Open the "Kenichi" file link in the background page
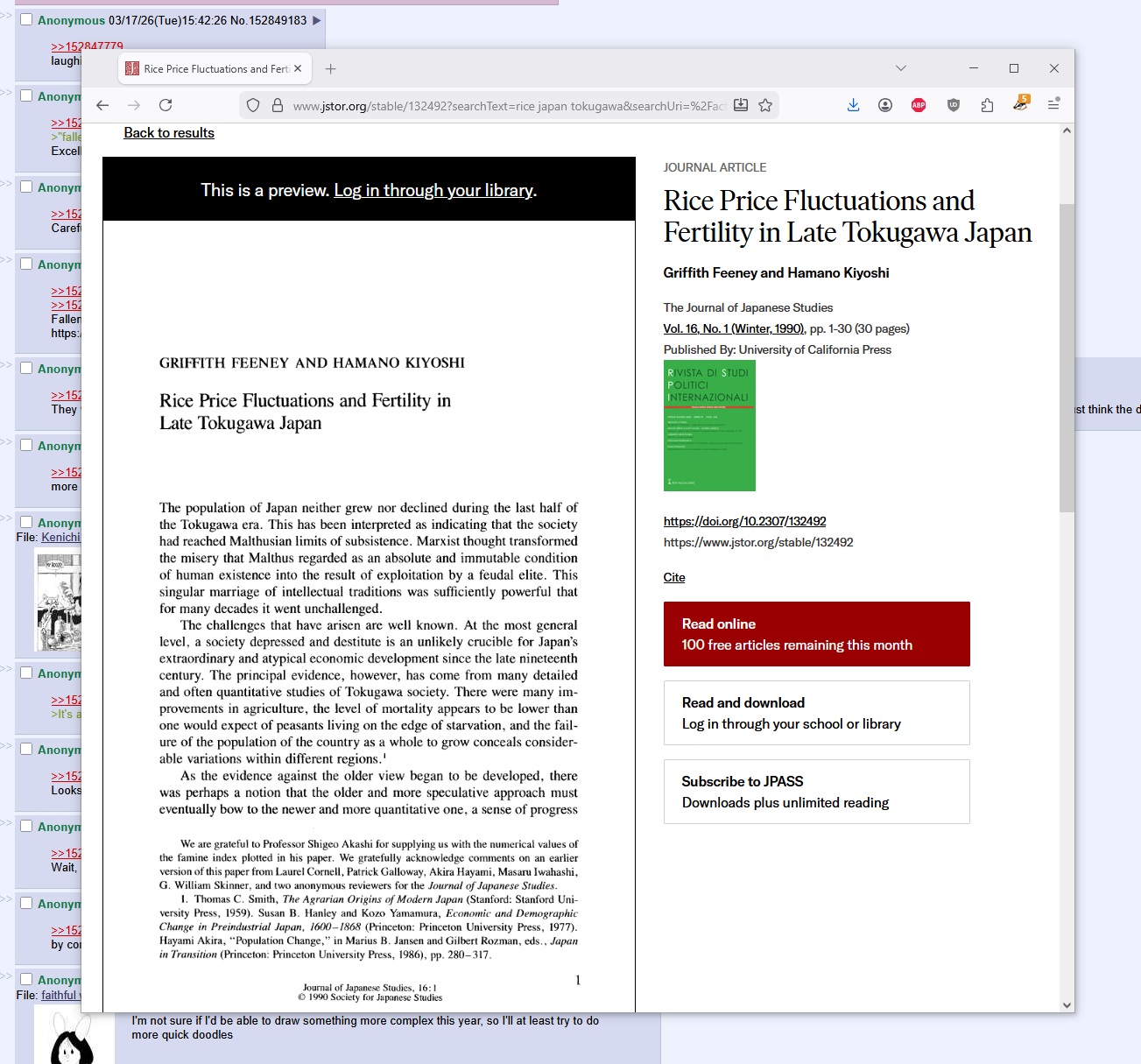This screenshot has height=1064, width=1141. [61, 537]
